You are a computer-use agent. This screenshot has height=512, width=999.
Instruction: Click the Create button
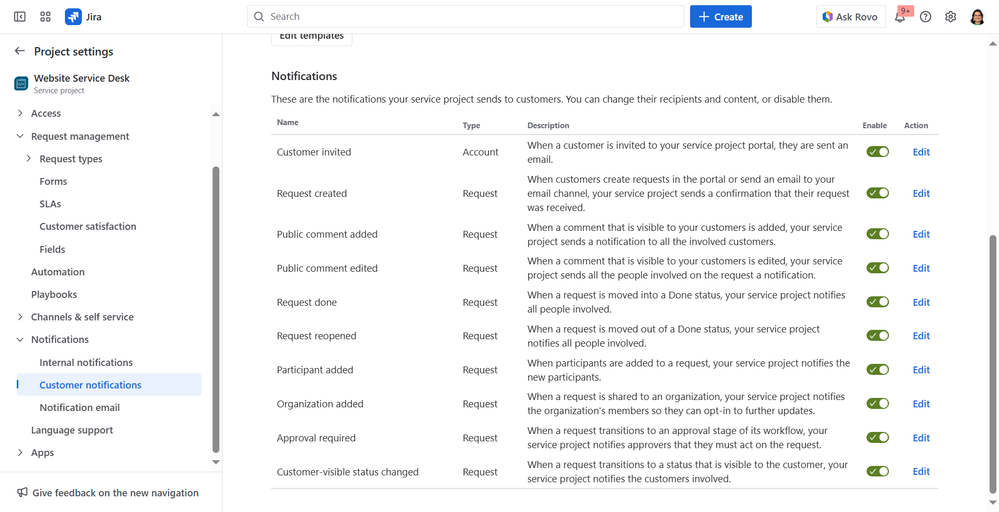point(720,17)
